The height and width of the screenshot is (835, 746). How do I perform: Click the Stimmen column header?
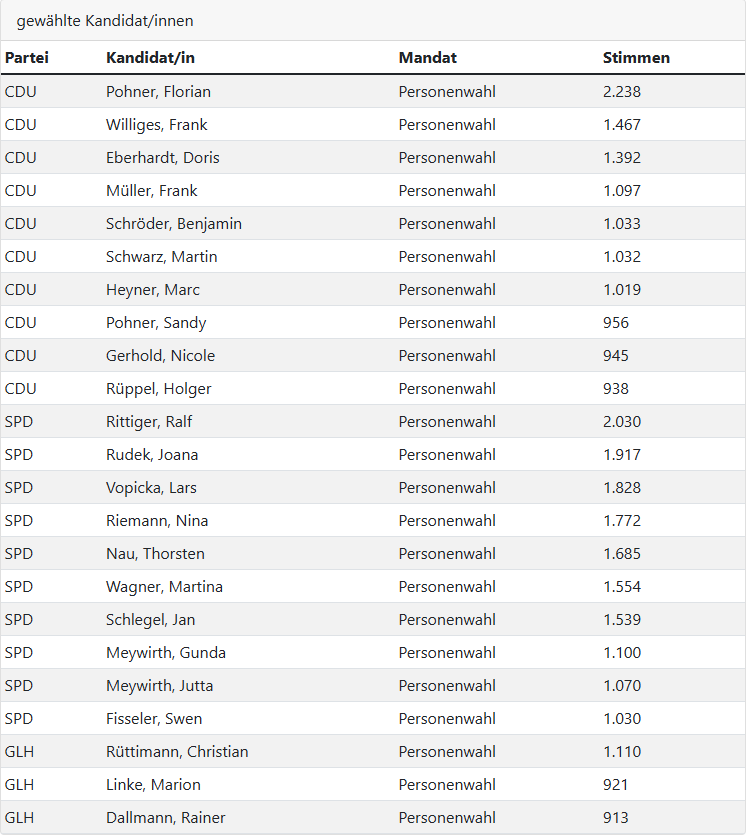636,58
